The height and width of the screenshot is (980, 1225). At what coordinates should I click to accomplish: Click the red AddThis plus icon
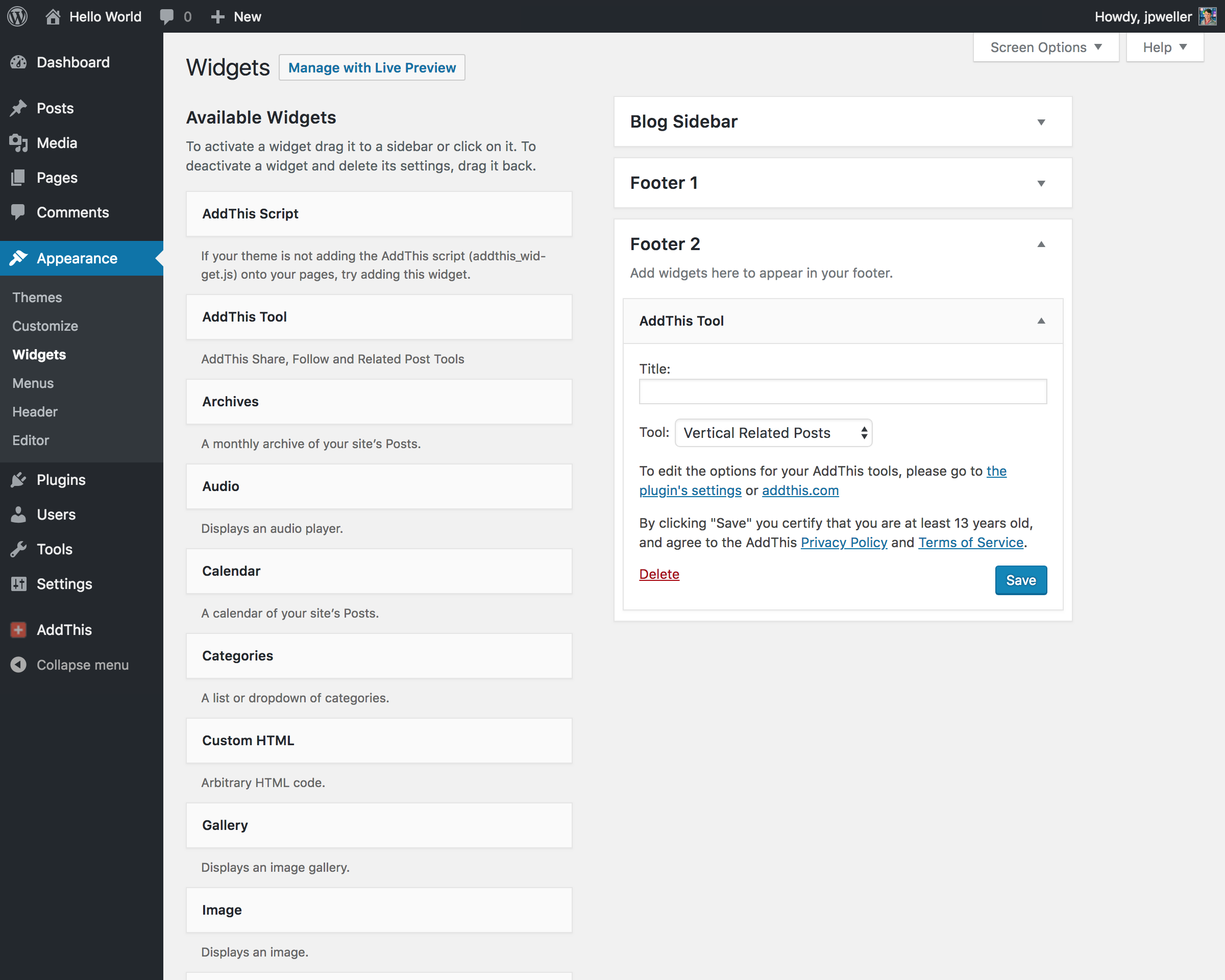click(19, 630)
